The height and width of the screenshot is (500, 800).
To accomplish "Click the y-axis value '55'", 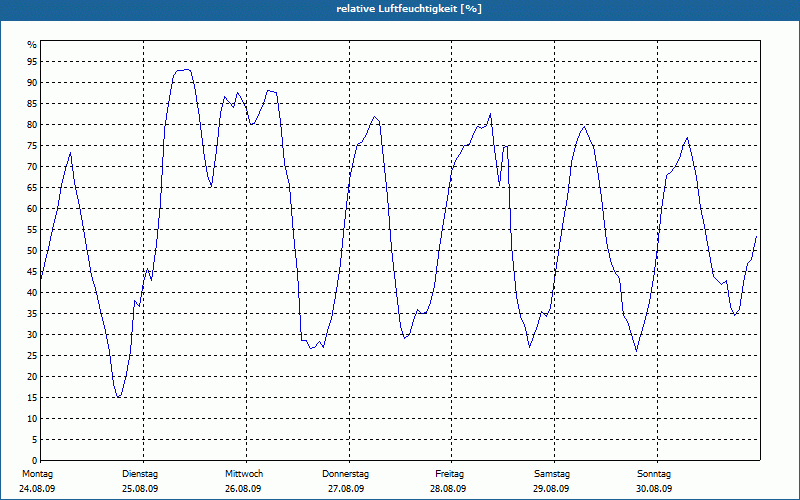I will click(32, 230).
